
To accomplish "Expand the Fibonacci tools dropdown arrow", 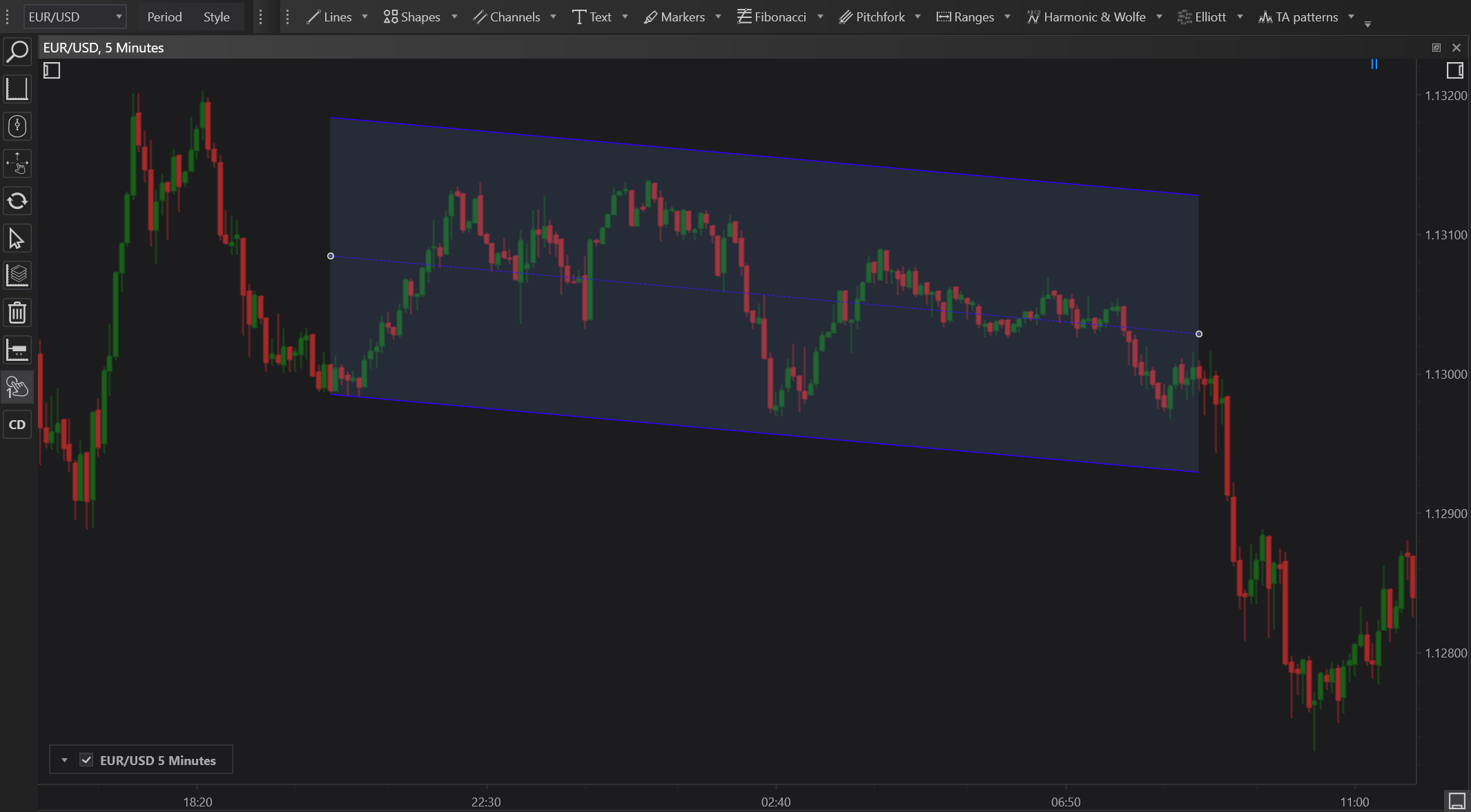I will 820,17.
